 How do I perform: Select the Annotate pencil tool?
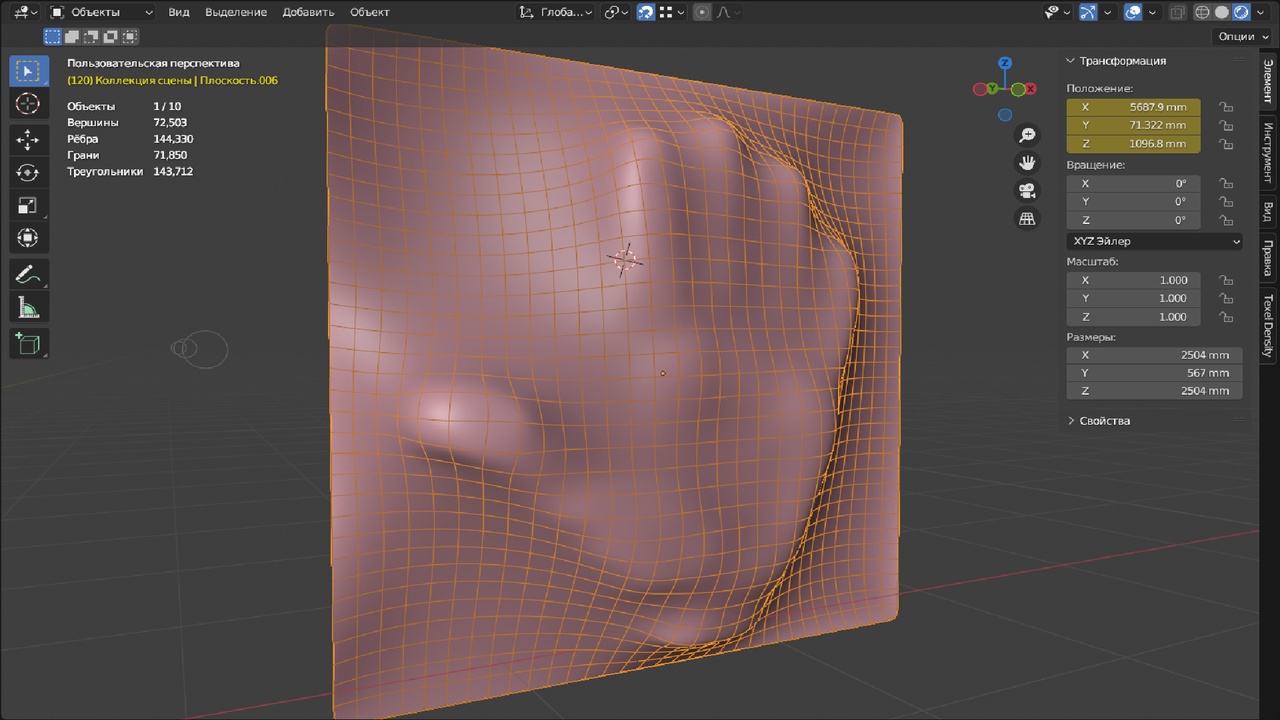click(28, 275)
